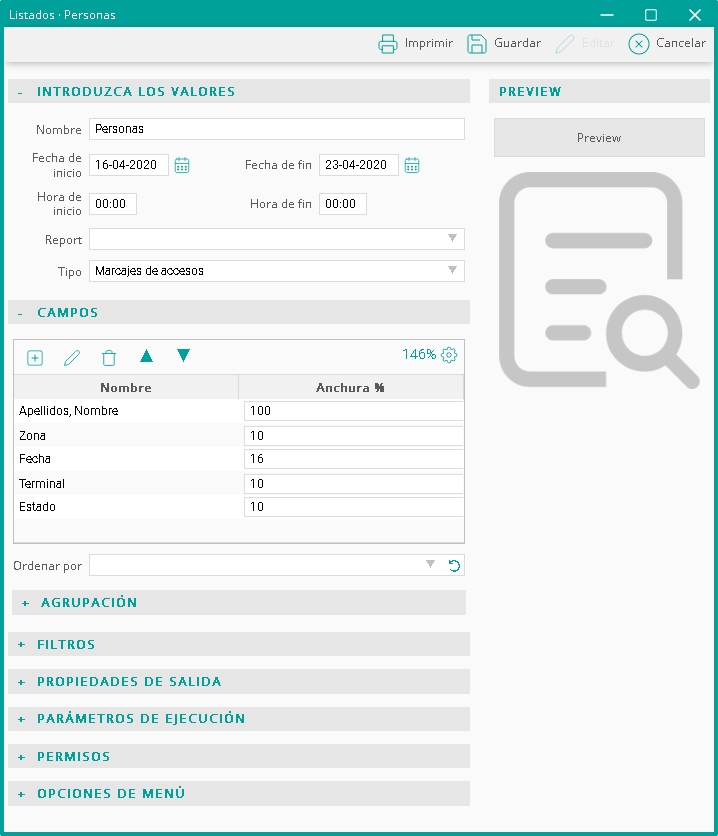This screenshot has width=718, height=836.
Task: Reset the Ordenar por refresh icon
Action: point(454,566)
